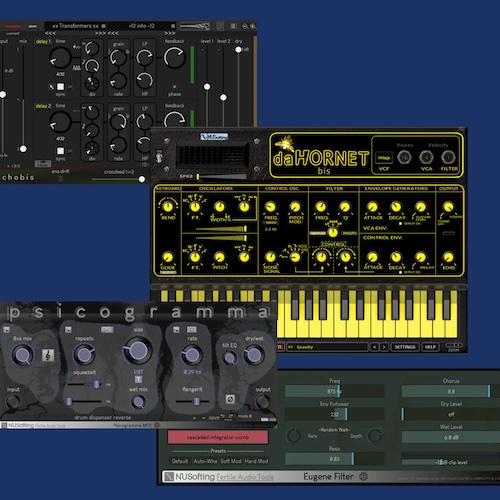Viewport: 500px width, 500px height.
Task: Click the Voices hex selector in daHornet
Action: click(404, 157)
